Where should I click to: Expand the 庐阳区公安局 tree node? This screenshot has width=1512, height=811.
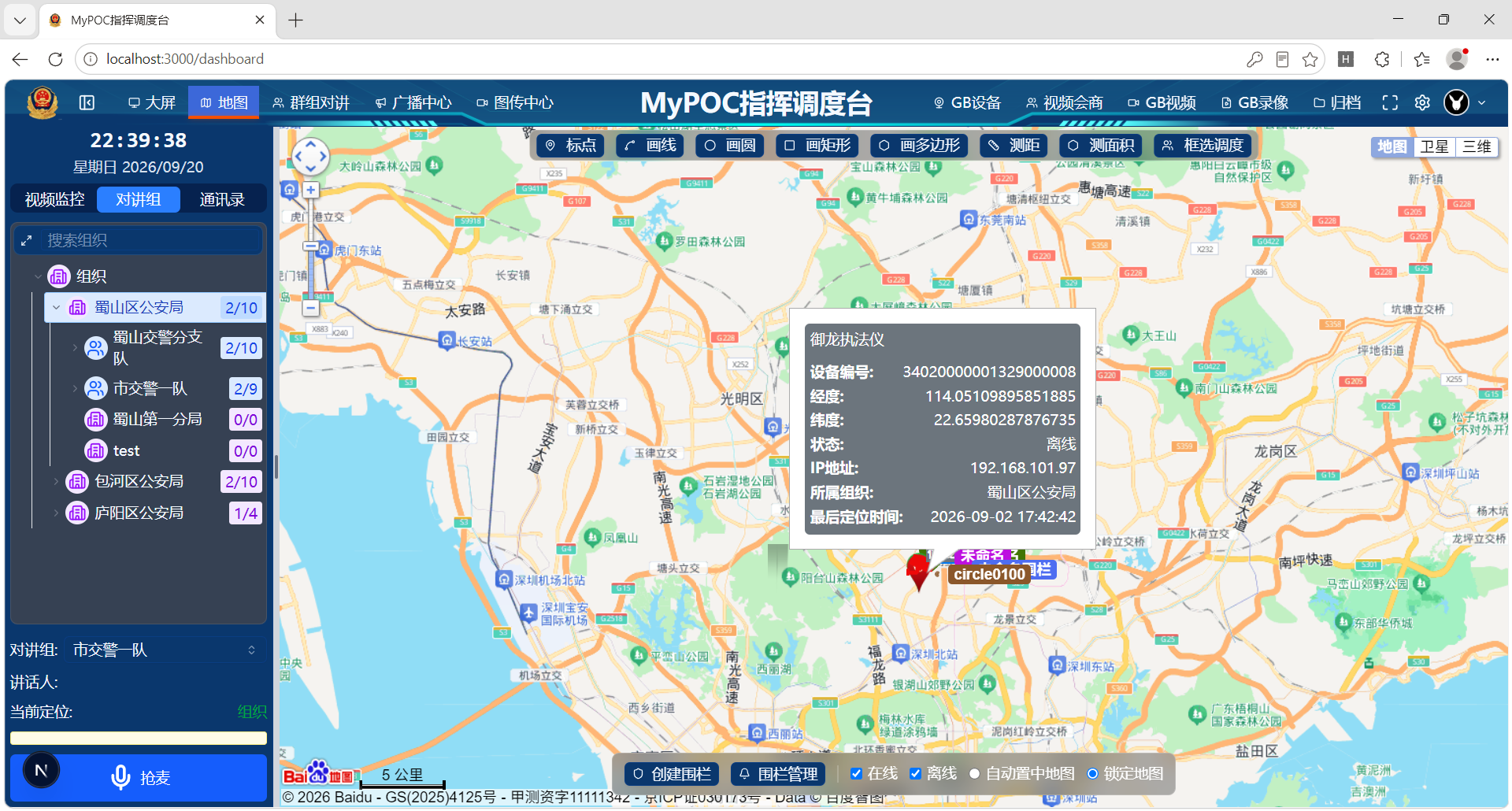[56, 513]
